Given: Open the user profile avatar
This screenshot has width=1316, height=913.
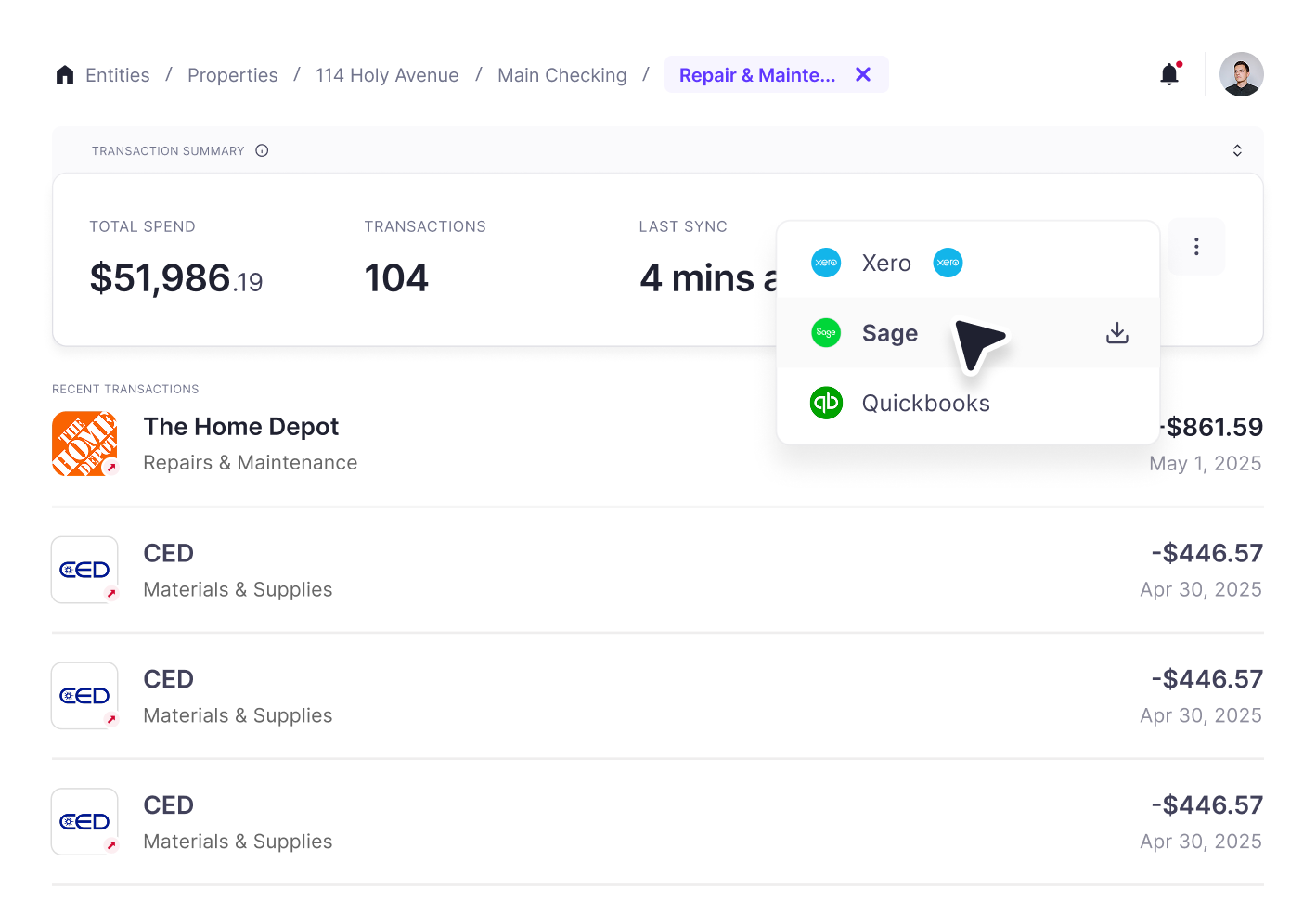Looking at the screenshot, I should (1242, 74).
